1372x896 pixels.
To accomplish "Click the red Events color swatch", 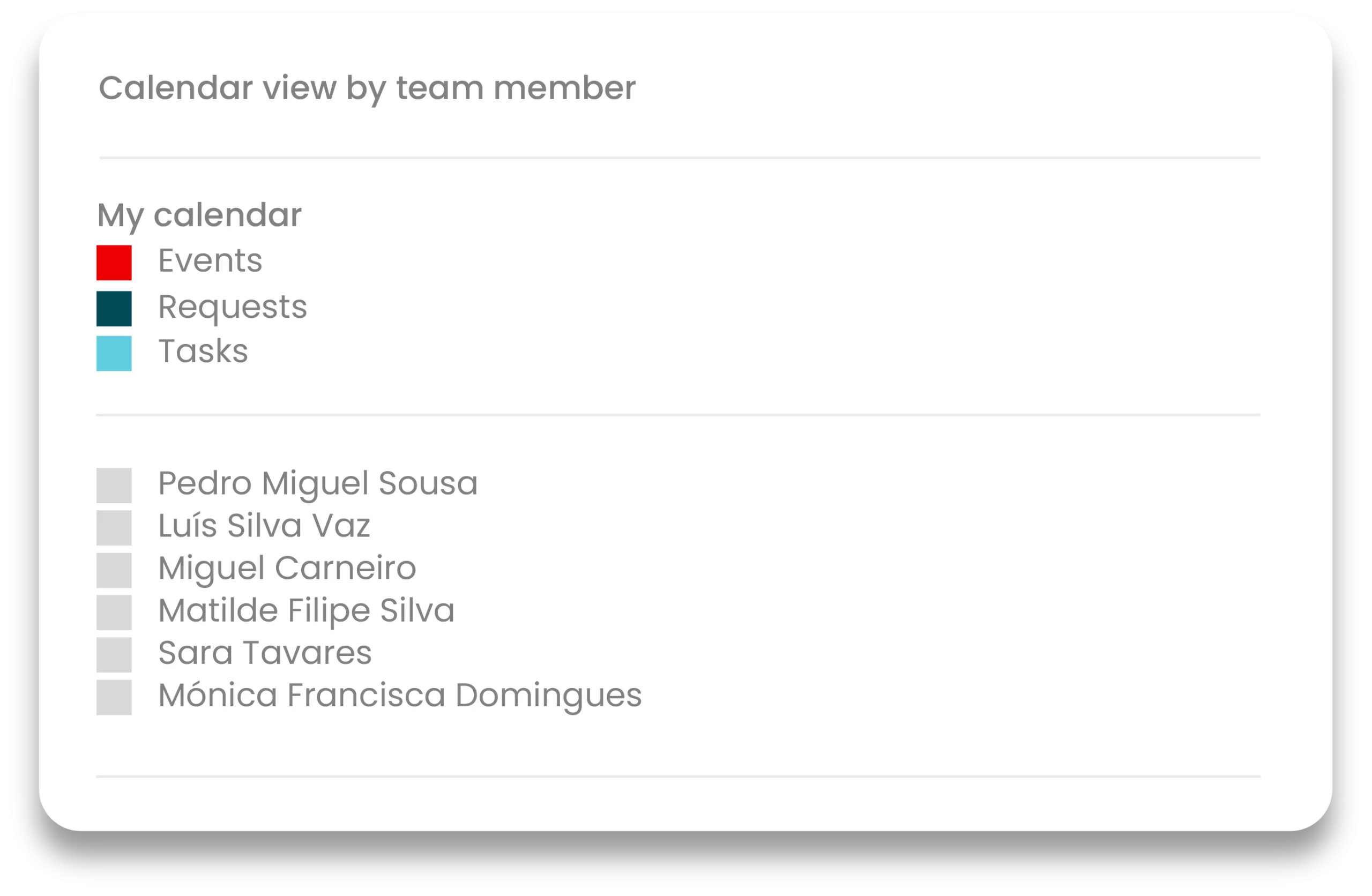I will [114, 263].
